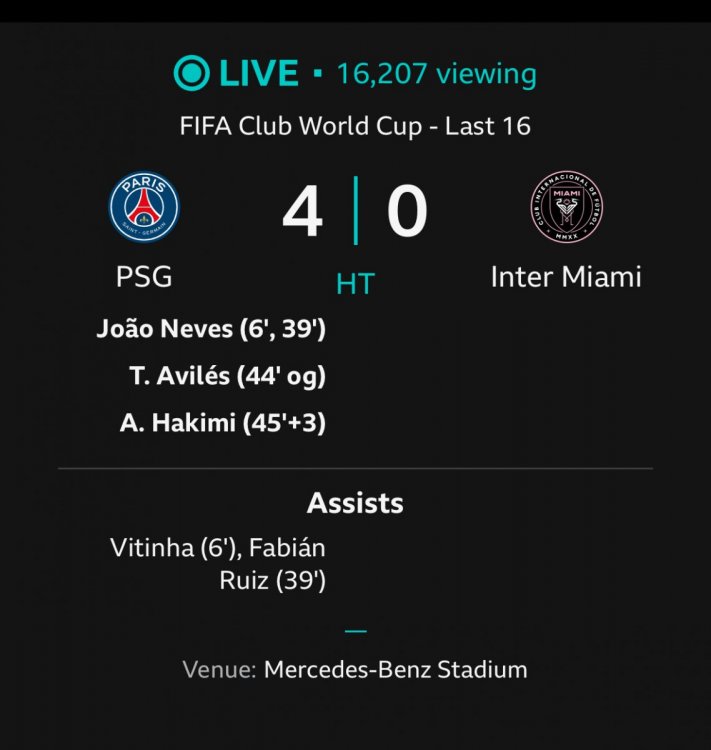Click the Assists heading
711x750 pixels.
tap(356, 503)
